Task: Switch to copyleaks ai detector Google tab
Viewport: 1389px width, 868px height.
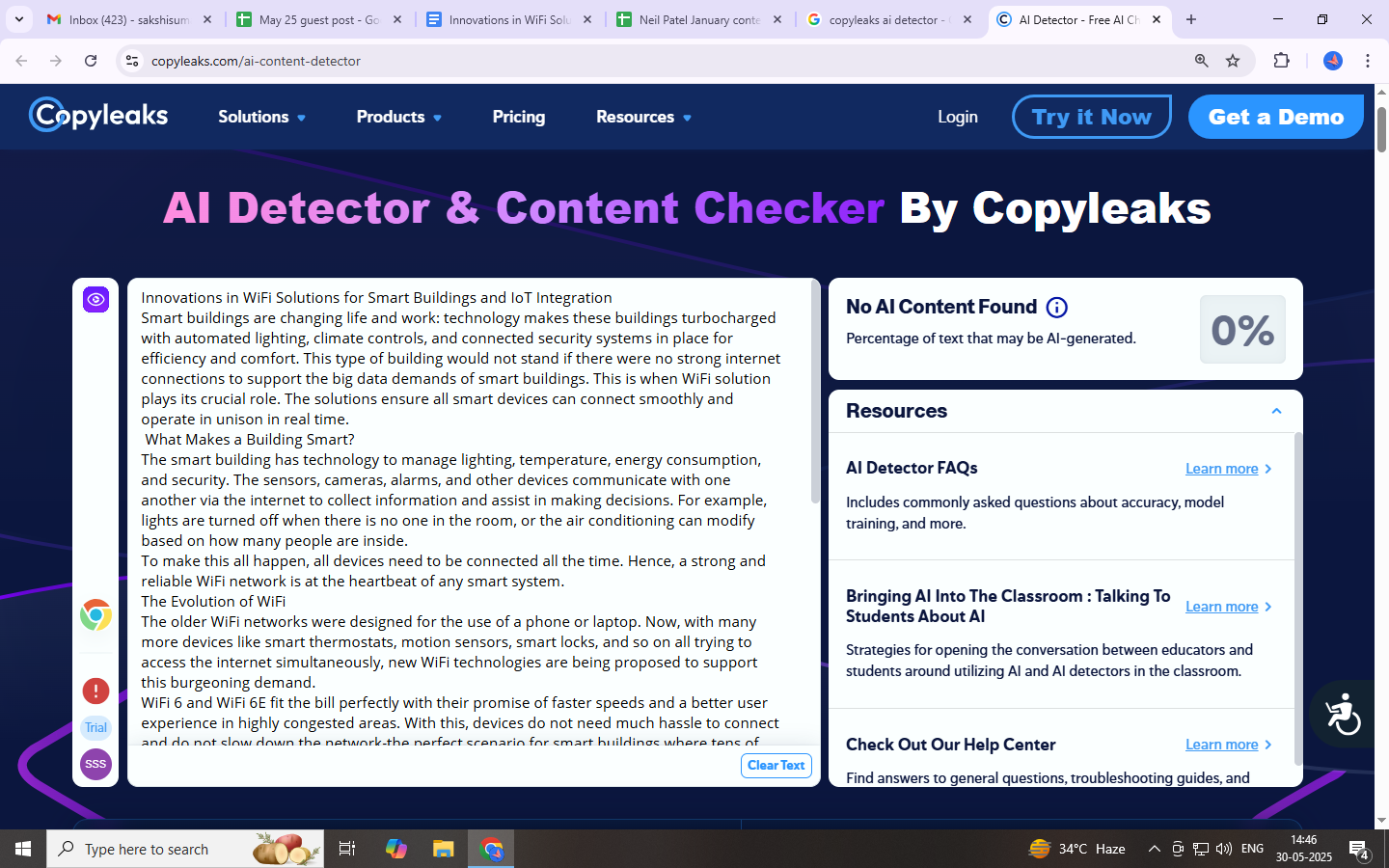Action: click(889, 19)
